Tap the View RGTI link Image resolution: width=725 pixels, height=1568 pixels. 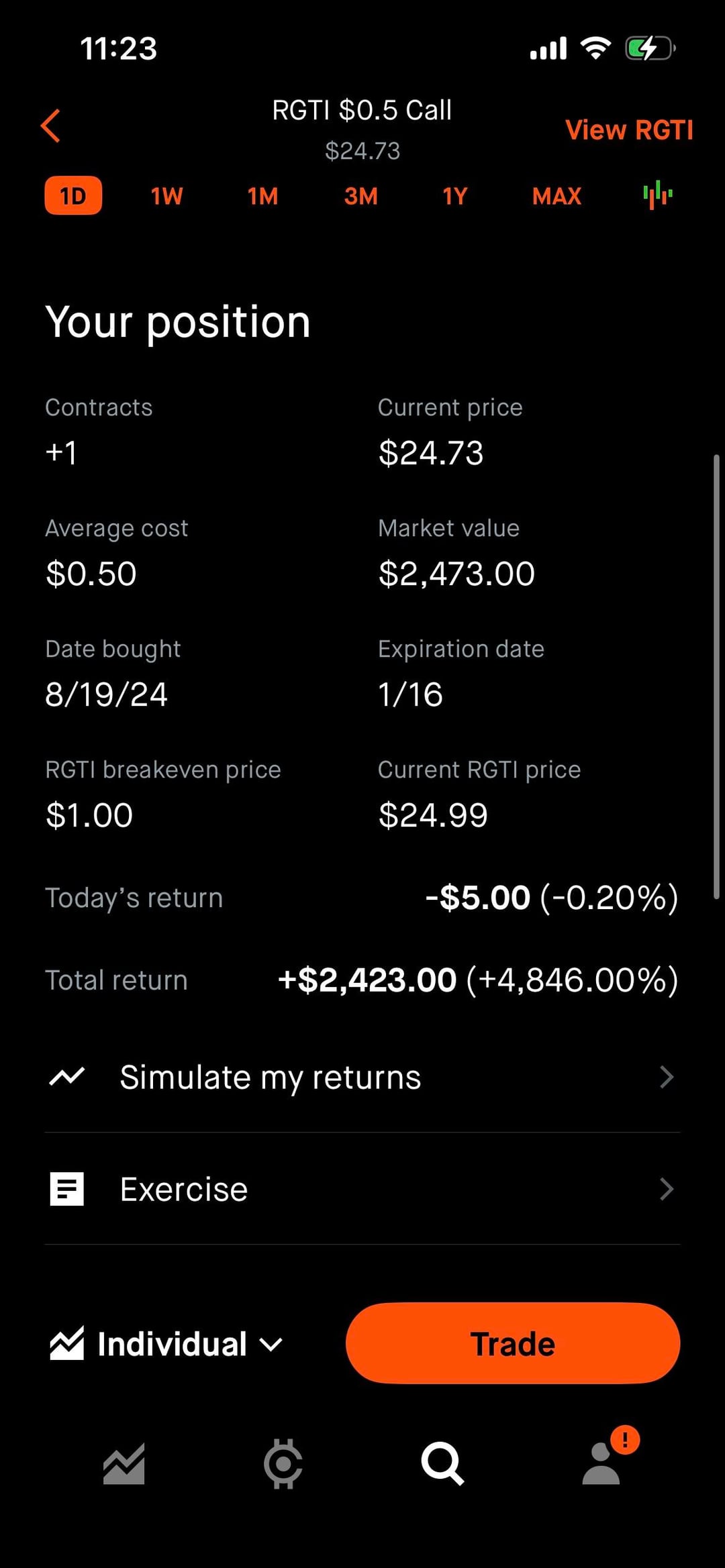pos(628,129)
